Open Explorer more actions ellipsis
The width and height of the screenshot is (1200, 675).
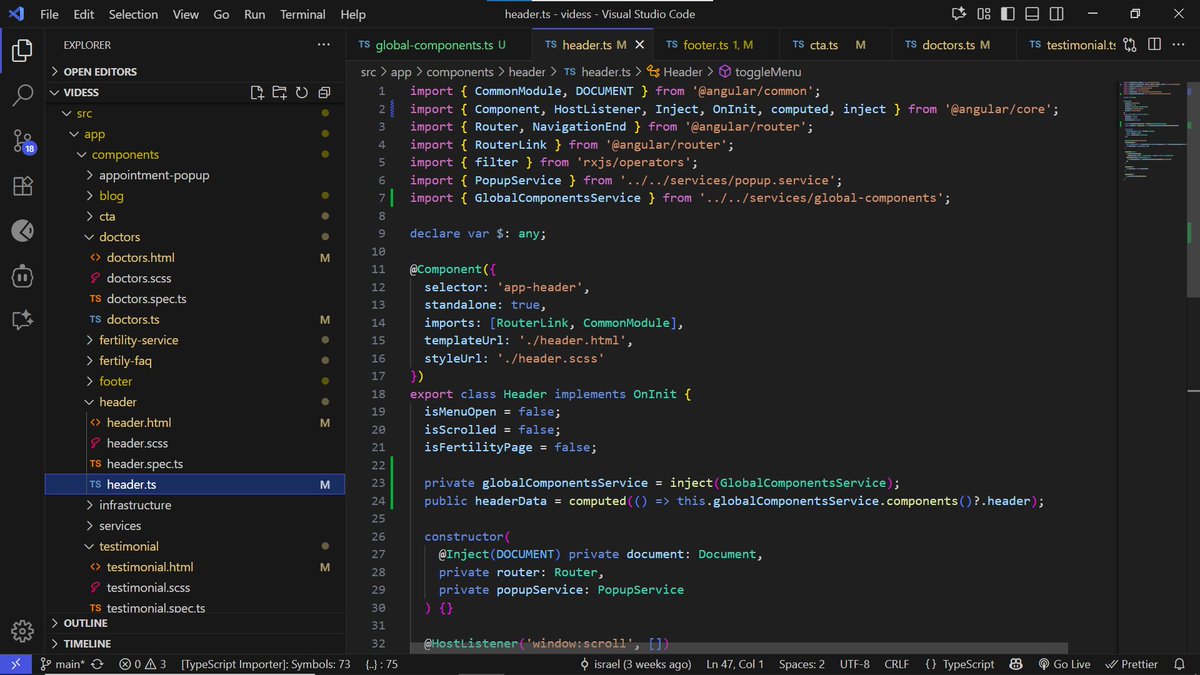323,45
